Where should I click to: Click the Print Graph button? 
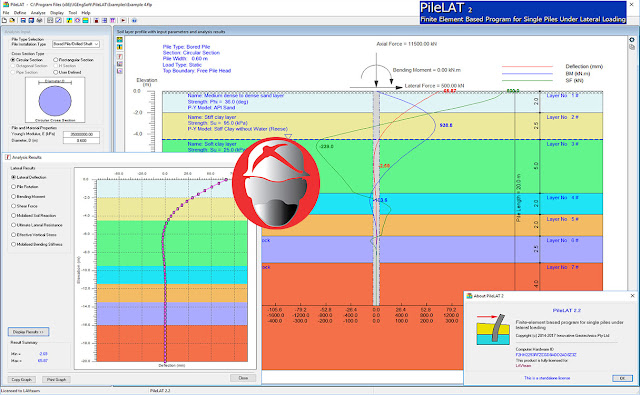[56, 379]
